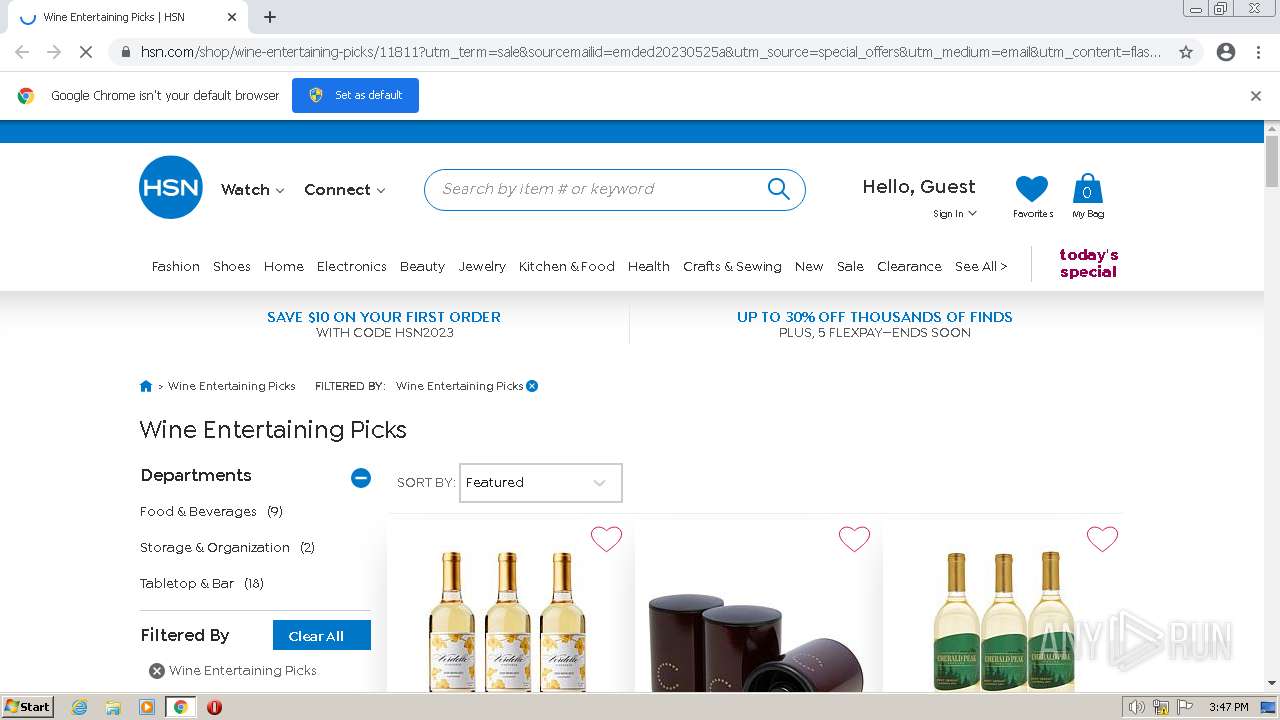Open the Sign In dropdown

(955, 214)
